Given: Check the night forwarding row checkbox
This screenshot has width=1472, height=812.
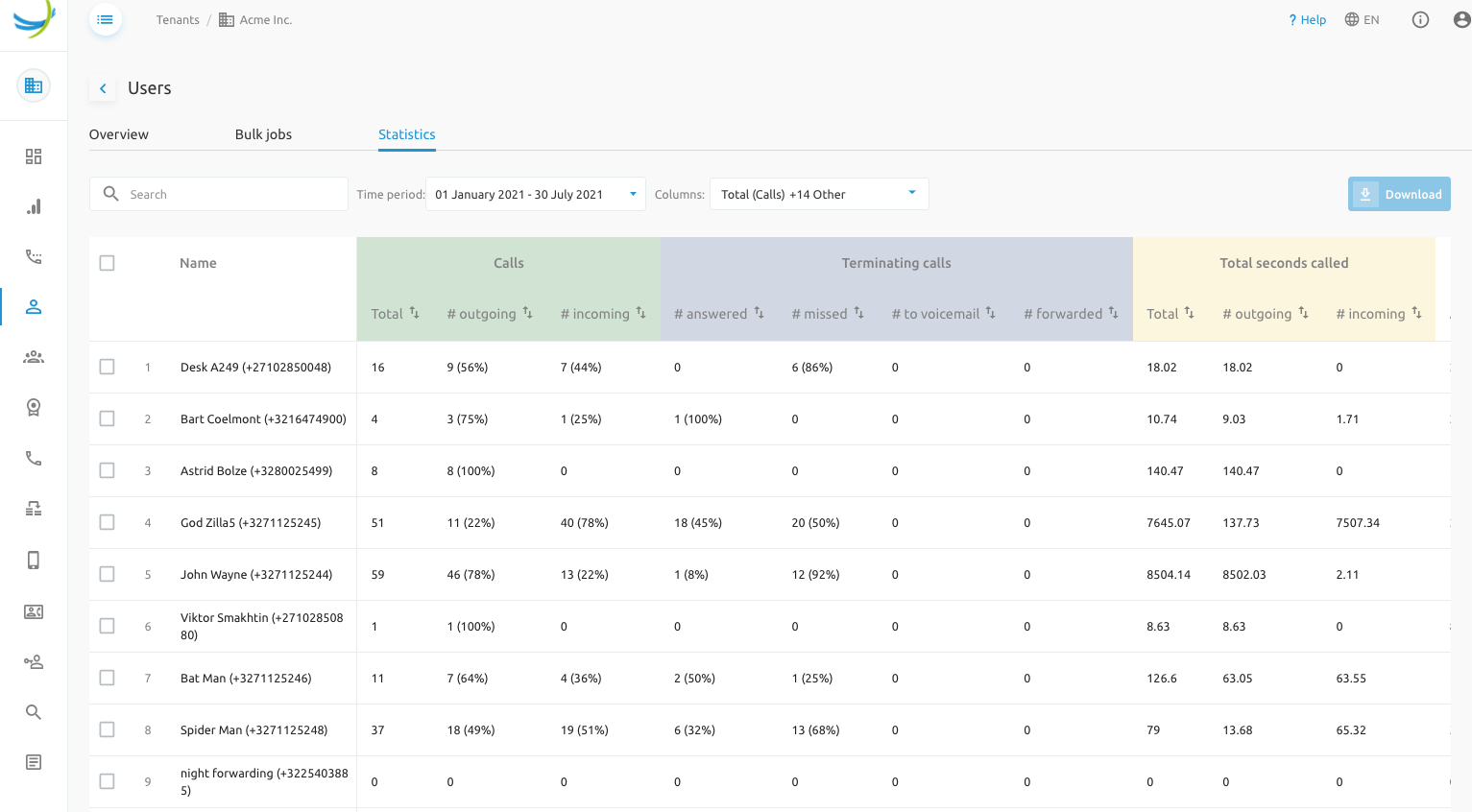Looking at the screenshot, I should (107, 781).
